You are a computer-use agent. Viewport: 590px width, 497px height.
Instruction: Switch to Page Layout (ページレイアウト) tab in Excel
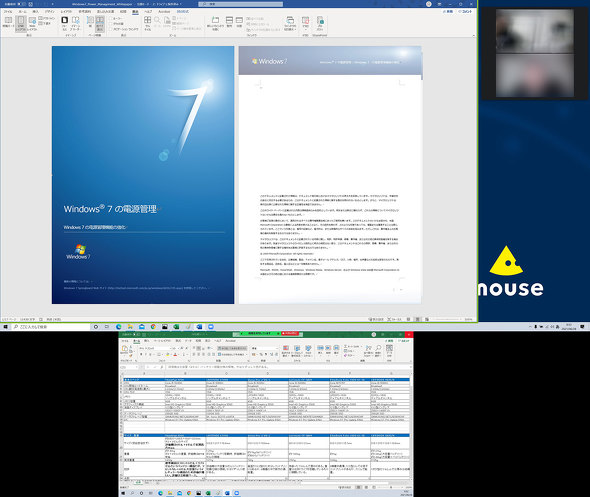click(x=162, y=341)
